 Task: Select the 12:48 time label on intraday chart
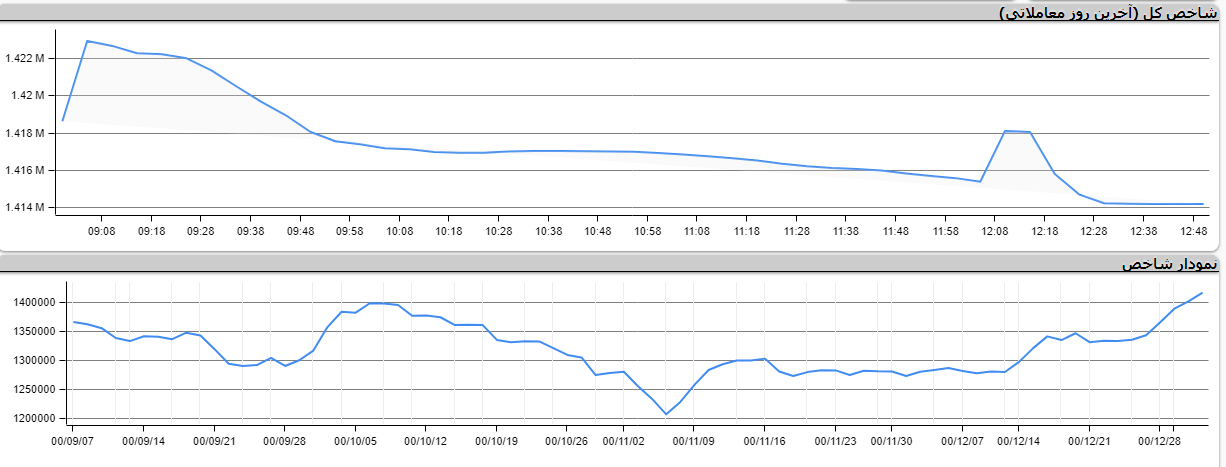click(x=1190, y=231)
